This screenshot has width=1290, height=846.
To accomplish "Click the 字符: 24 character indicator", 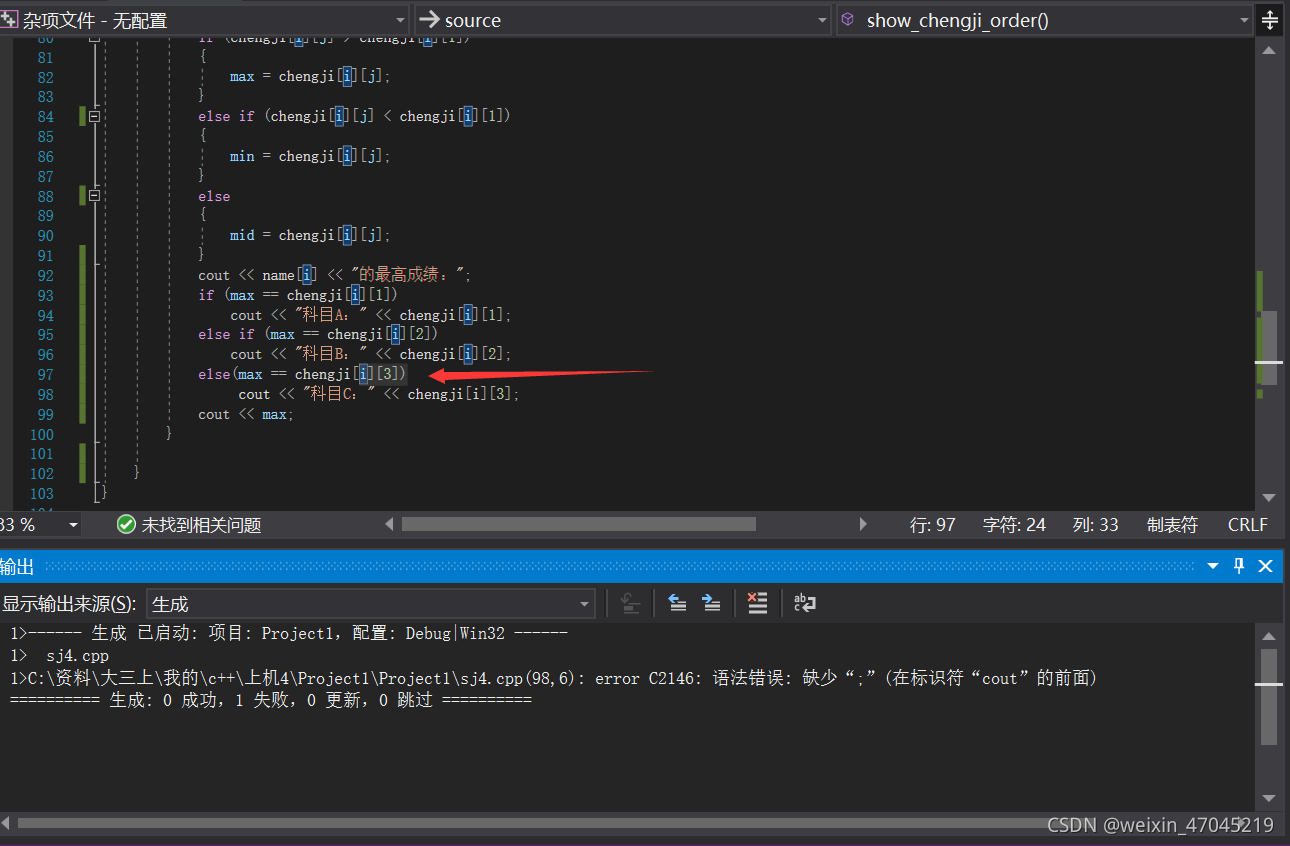I will pos(1014,525).
